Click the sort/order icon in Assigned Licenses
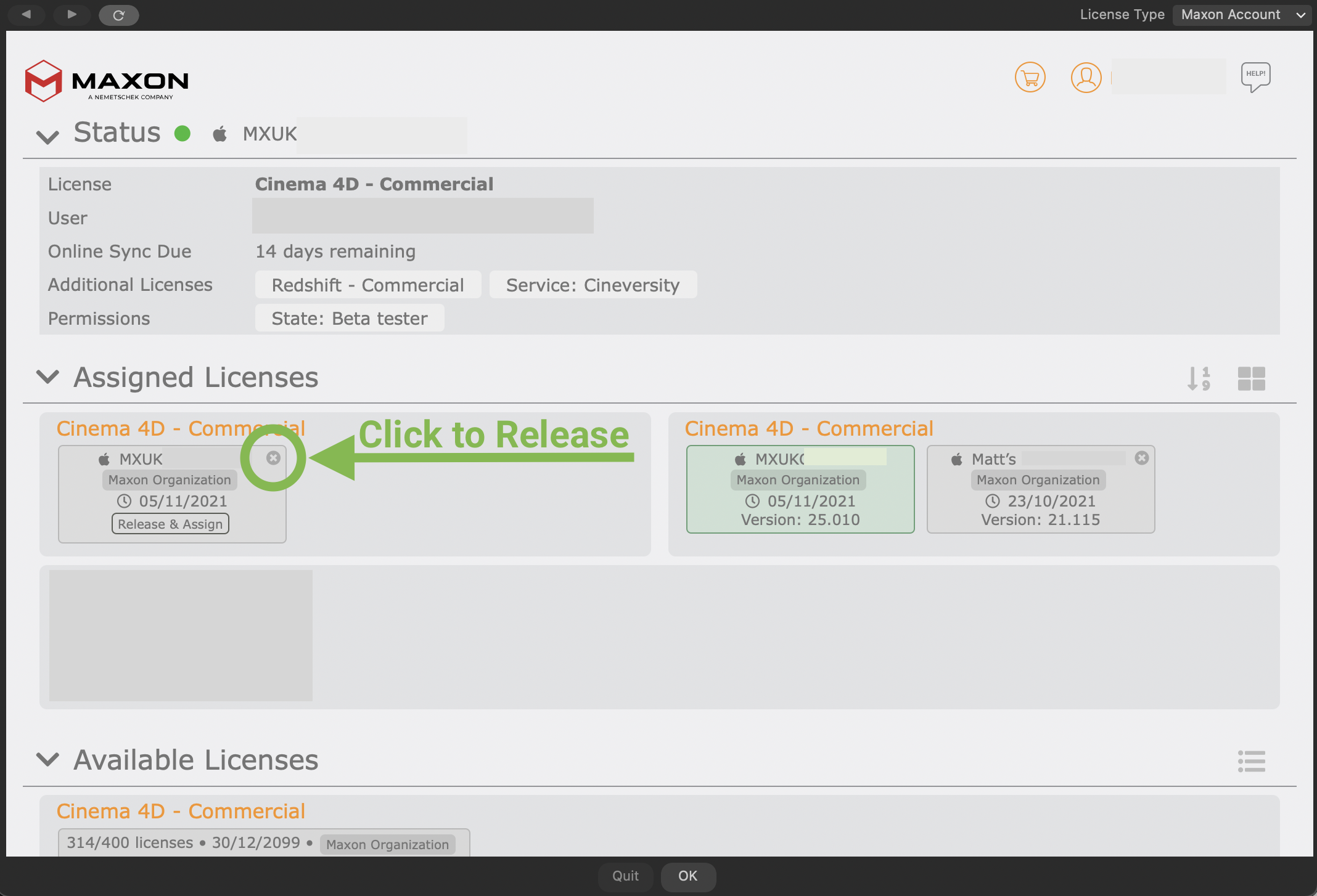The image size is (1317, 896). (1200, 378)
